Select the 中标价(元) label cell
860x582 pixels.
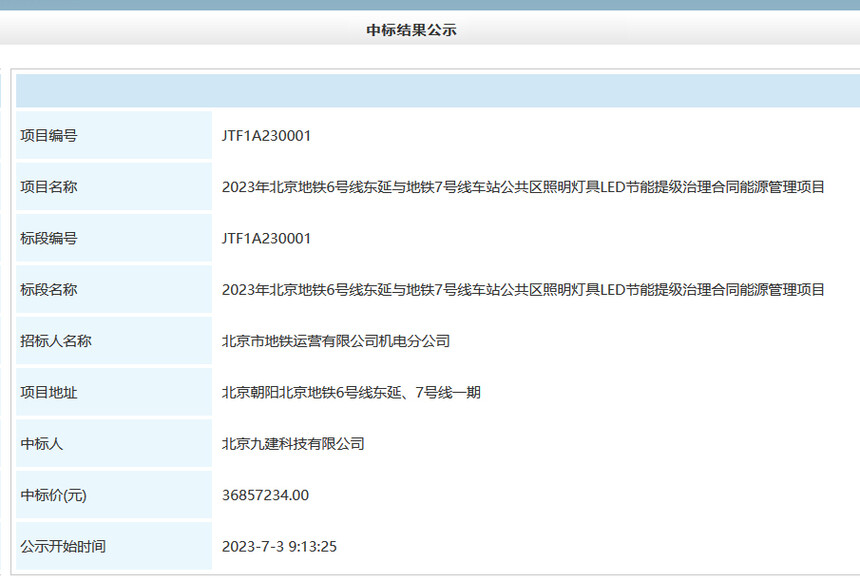pos(114,495)
